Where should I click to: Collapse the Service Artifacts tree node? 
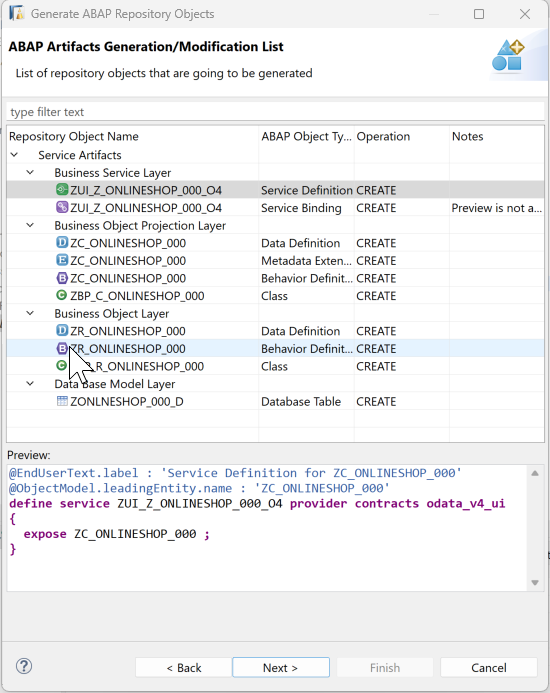(x=14, y=155)
